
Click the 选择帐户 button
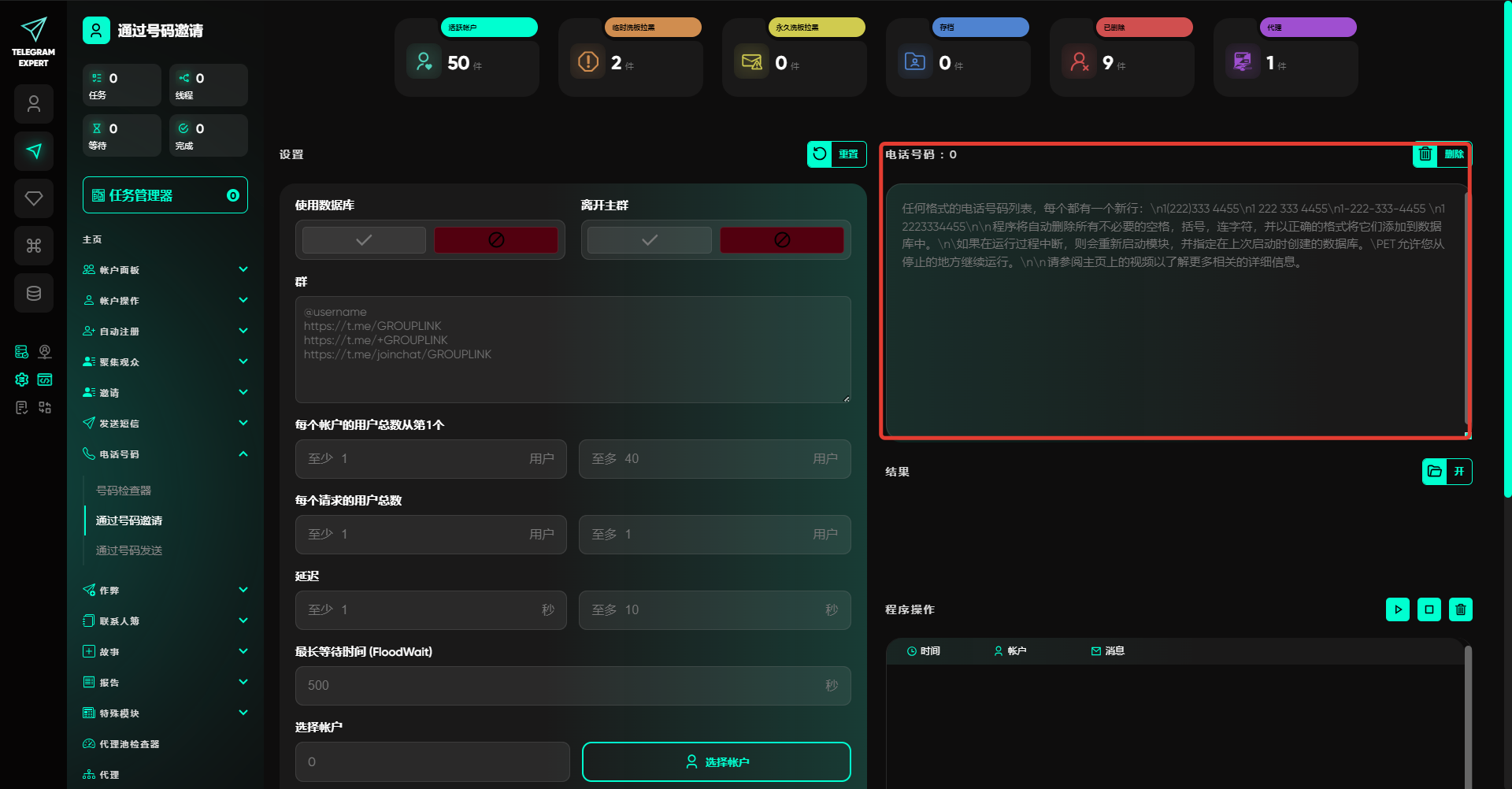716,762
